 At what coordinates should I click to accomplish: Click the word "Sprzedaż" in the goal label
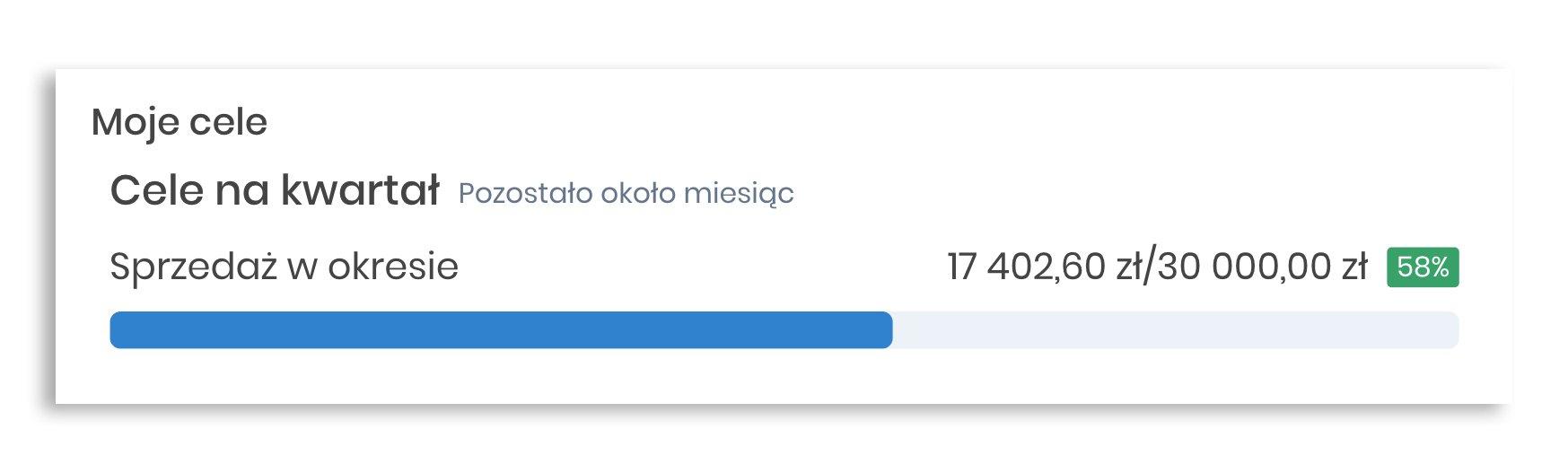tap(193, 267)
